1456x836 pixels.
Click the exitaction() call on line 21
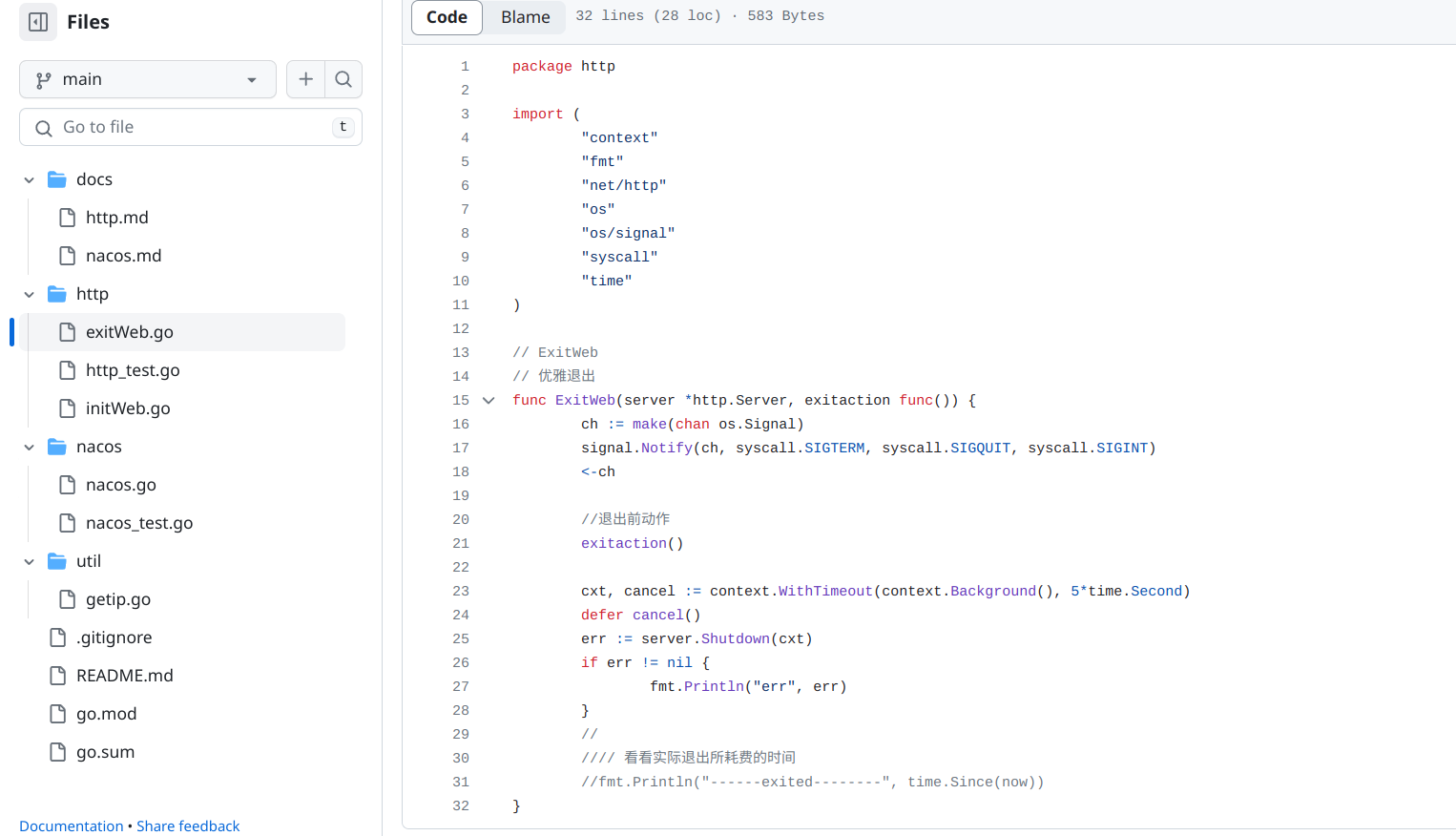[x=633, y=544]
